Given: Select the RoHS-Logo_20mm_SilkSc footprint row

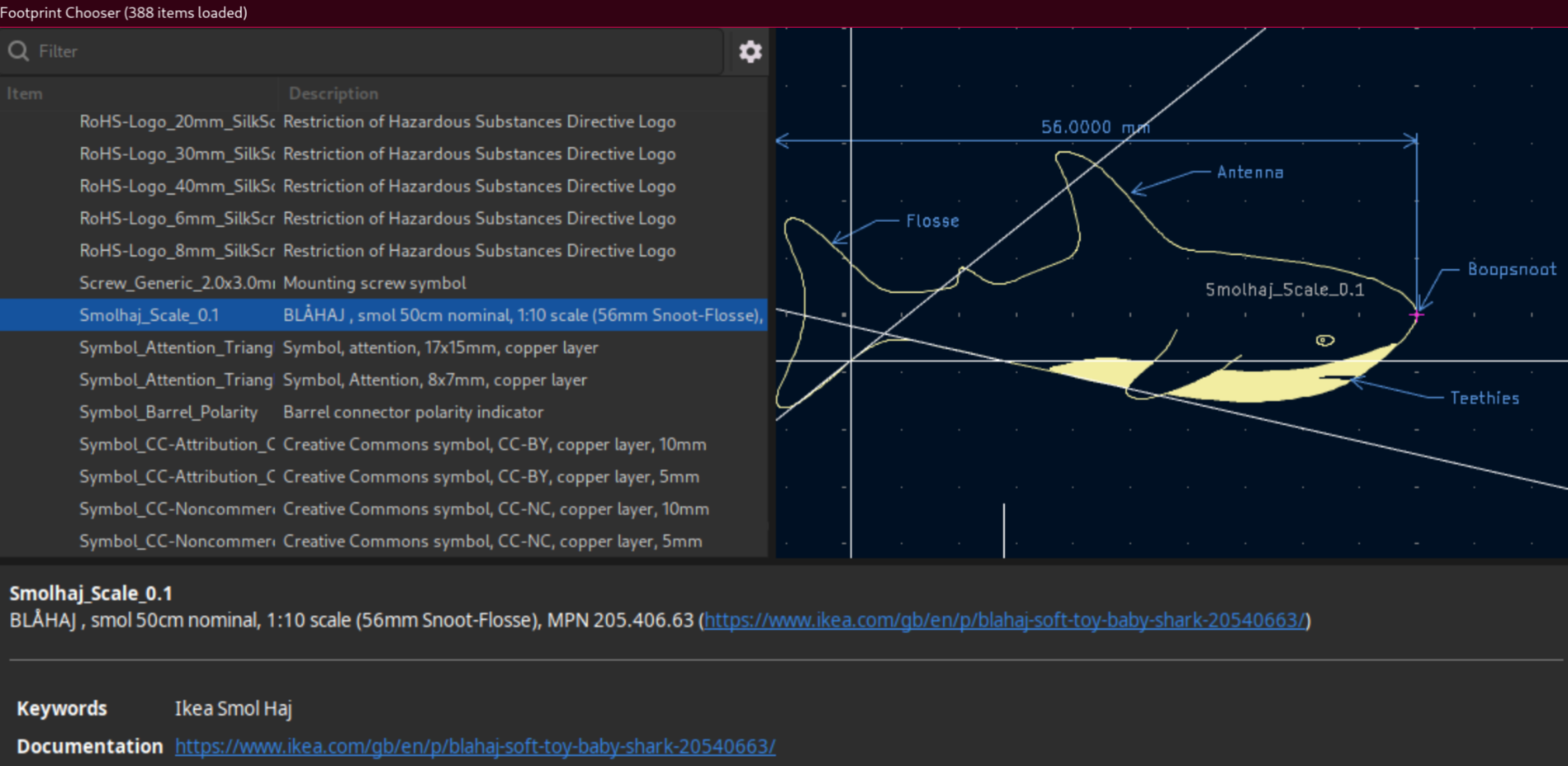Looking at the screenshot, I should pos(384,121).
